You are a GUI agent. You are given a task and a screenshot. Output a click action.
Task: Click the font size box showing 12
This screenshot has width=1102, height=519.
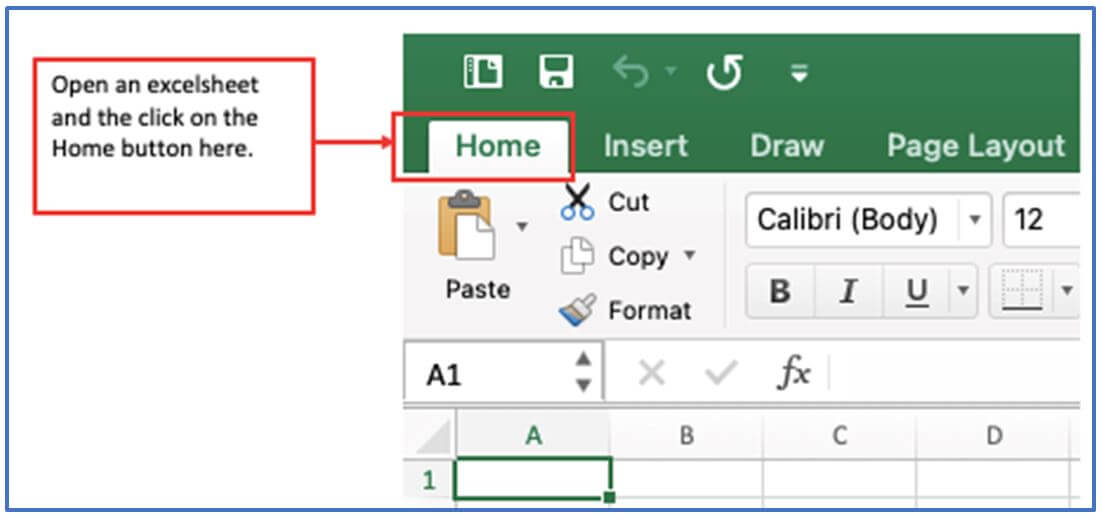pyautogui.click(x=1042, y=220)
